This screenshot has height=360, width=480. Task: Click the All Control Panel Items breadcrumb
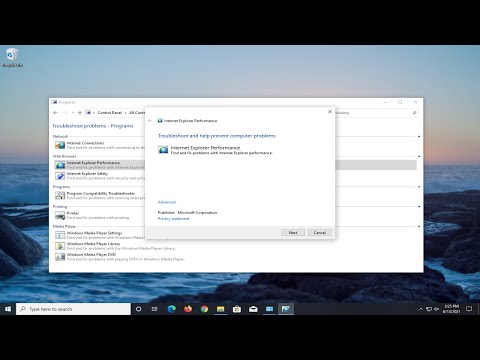tap(137, 113)
